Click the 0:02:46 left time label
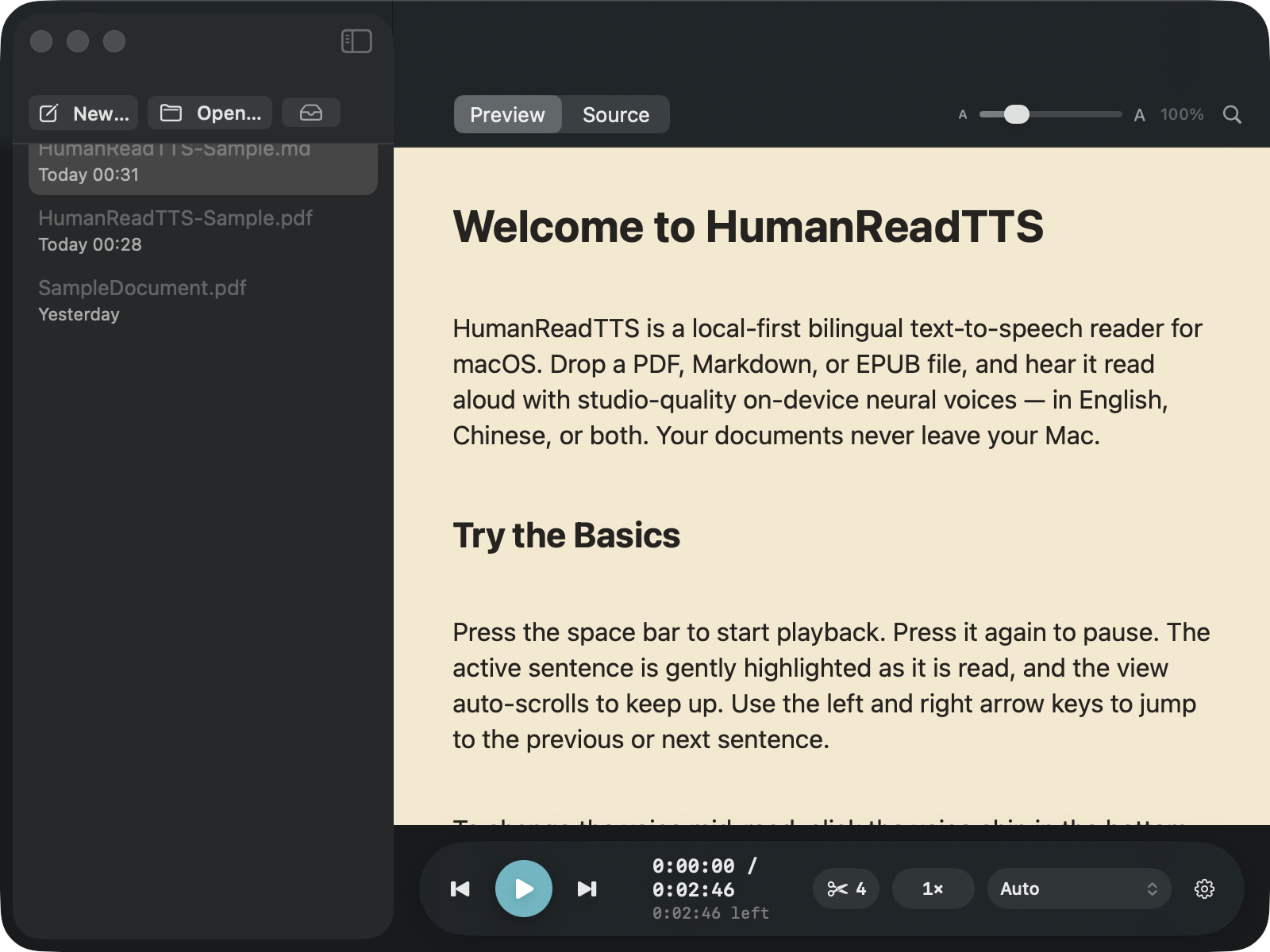The height and width of the screenshot is (952, 1270). click(x=710, y=913)
